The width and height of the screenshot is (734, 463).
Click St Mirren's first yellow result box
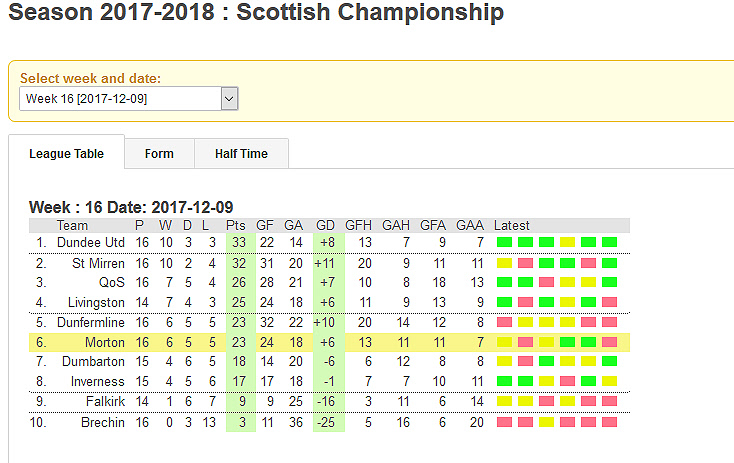pyautogui.click(x=504, y=263)
